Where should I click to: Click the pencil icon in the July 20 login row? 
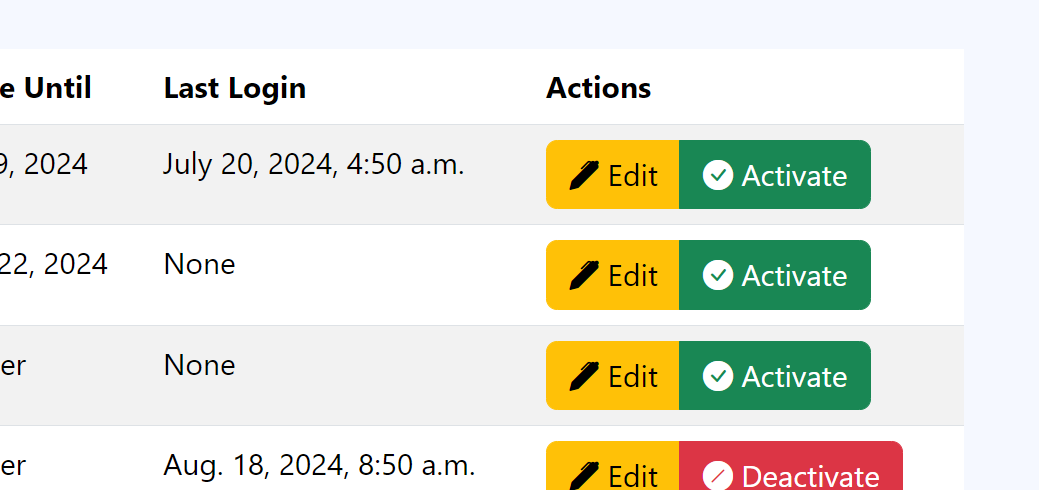pos(584,176)
